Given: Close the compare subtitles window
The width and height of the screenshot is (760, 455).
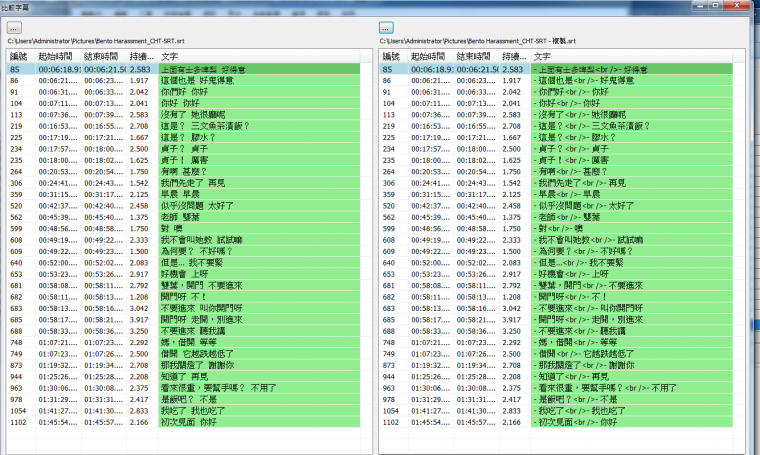Looking at the screenshot, I should [x=737, y=5].
